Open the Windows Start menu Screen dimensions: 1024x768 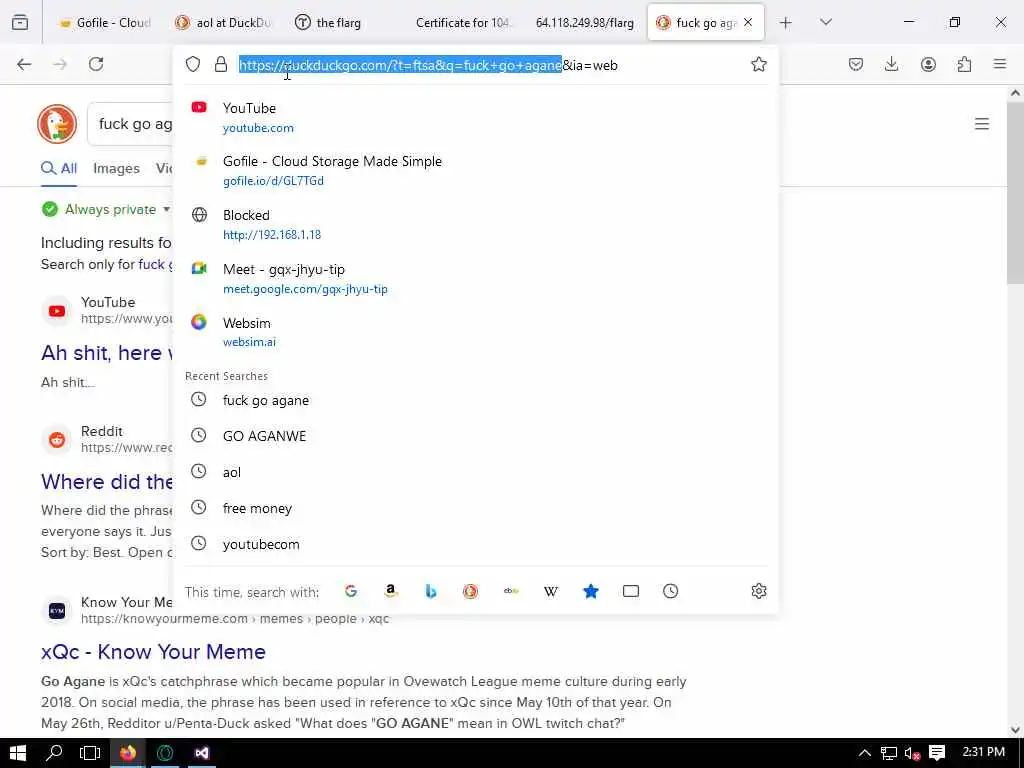tap(18, 753)
